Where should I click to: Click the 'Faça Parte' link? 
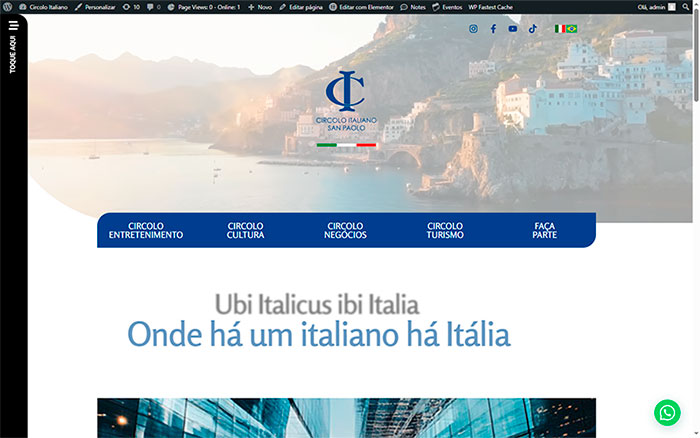(545, 230)
